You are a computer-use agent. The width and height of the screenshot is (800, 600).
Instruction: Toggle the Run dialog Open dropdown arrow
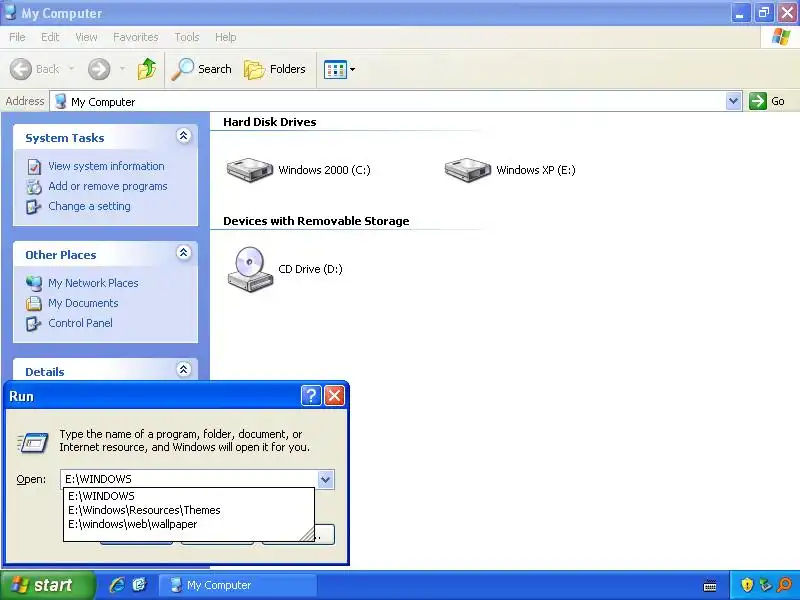326,480
